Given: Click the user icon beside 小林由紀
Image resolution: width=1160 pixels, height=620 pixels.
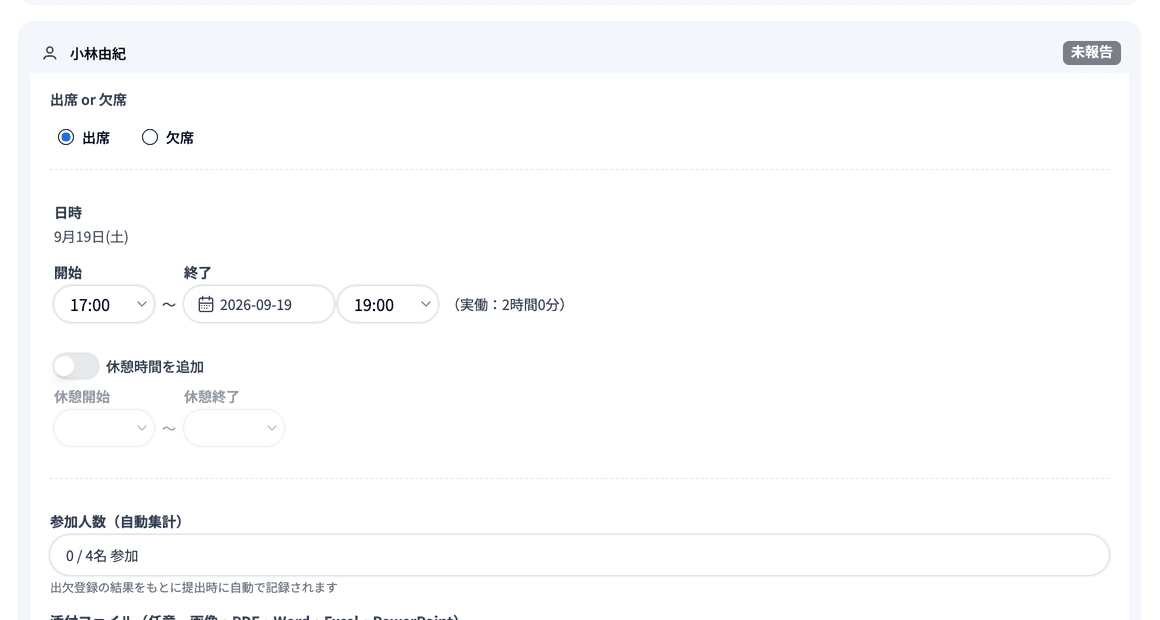Looking at the screenshot, I should click(50, 53).
